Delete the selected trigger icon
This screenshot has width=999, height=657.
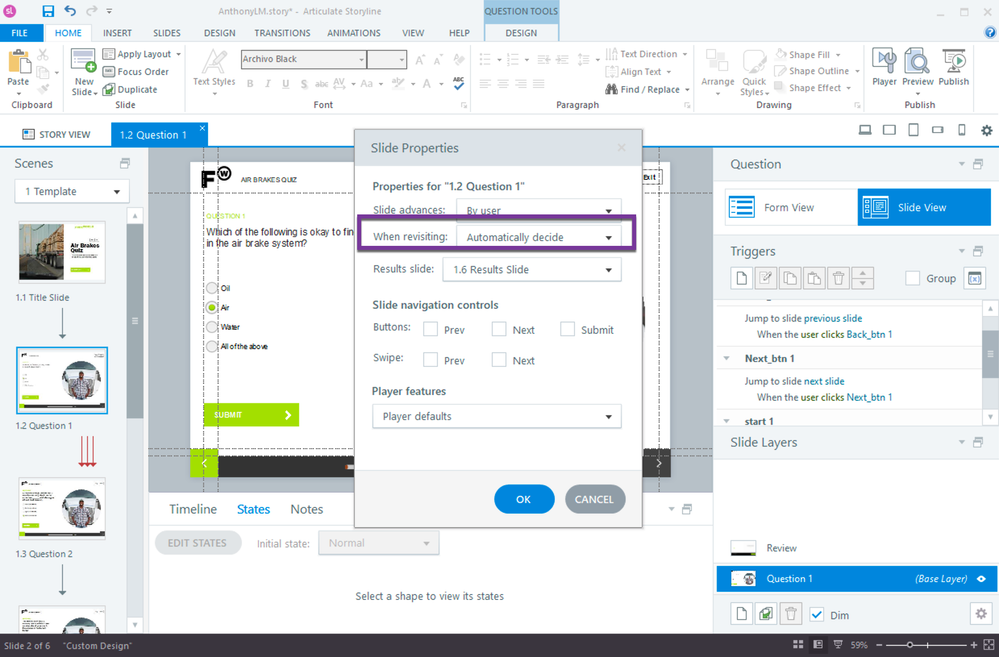[x=838, y=278]
